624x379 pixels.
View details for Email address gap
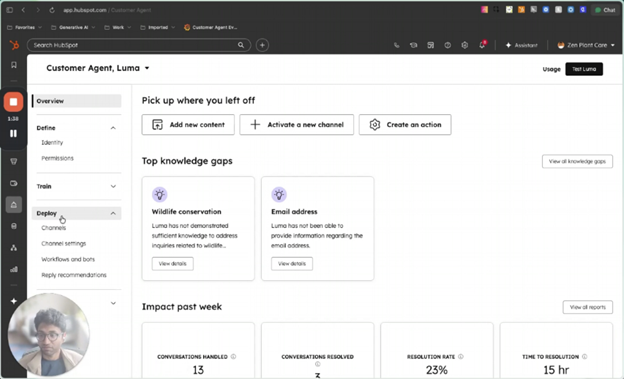[x=292, y=264]
